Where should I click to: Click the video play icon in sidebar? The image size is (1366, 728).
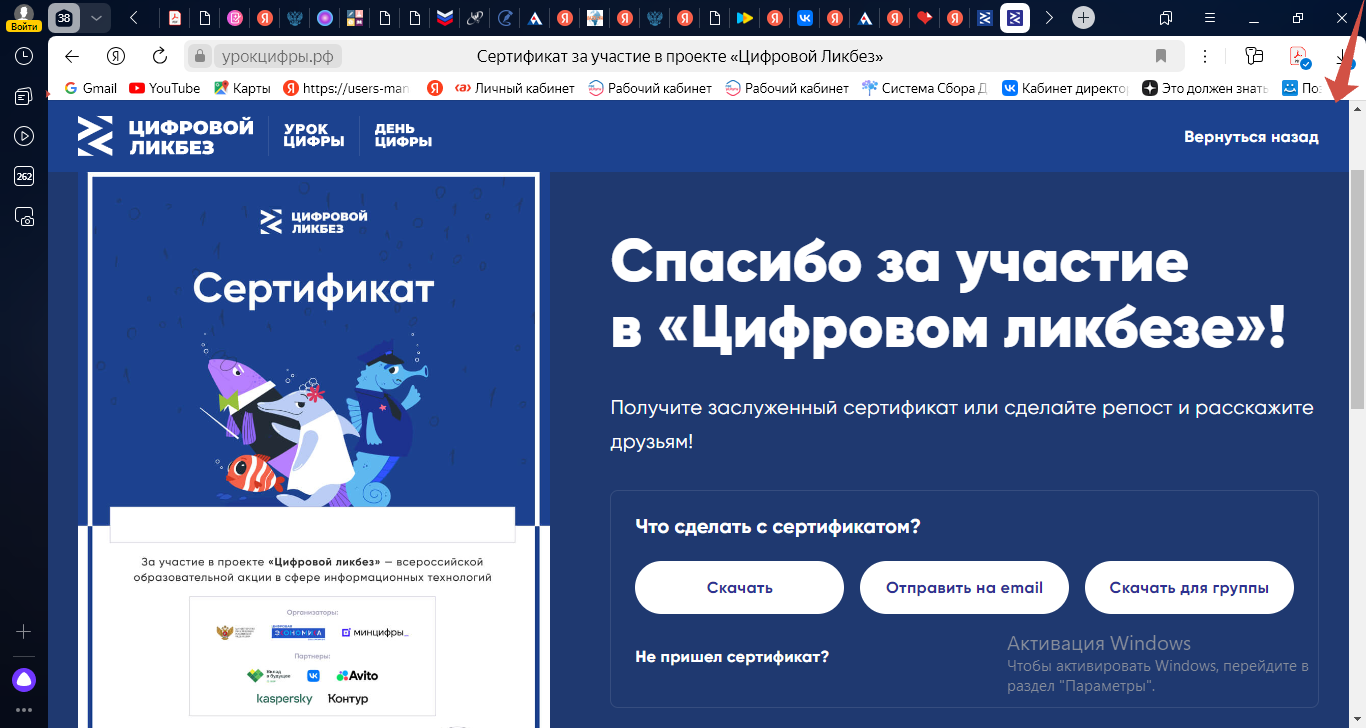24,136
